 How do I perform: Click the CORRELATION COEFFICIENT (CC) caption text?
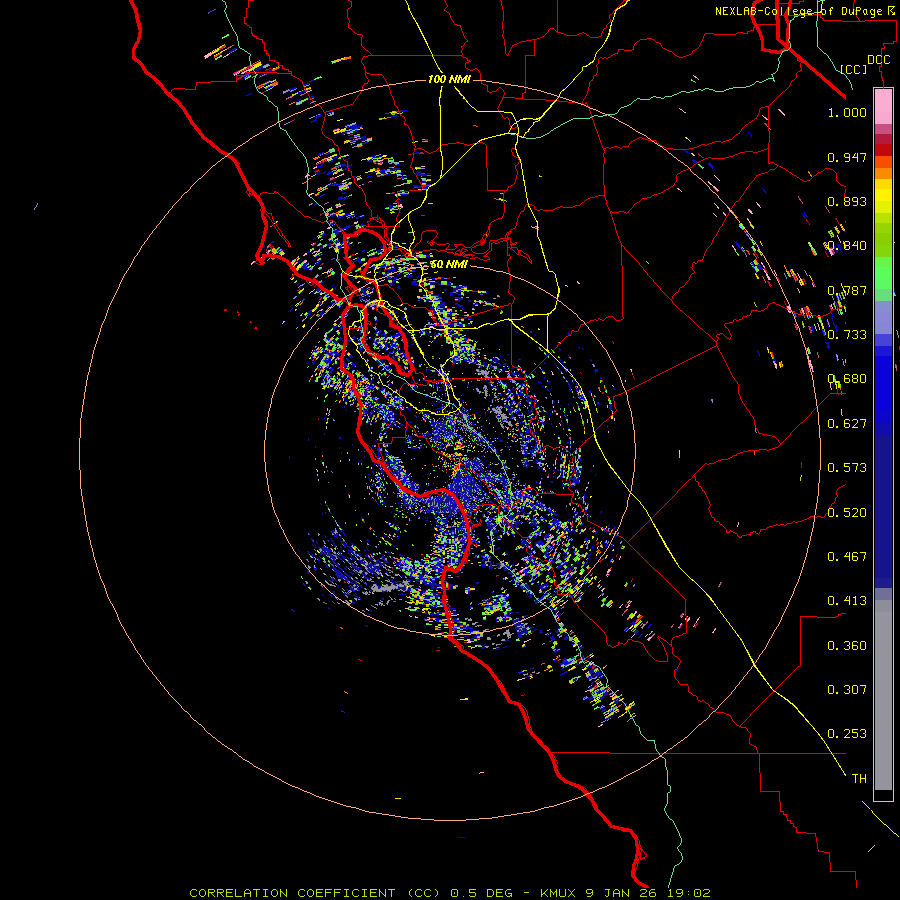point(316,893)
